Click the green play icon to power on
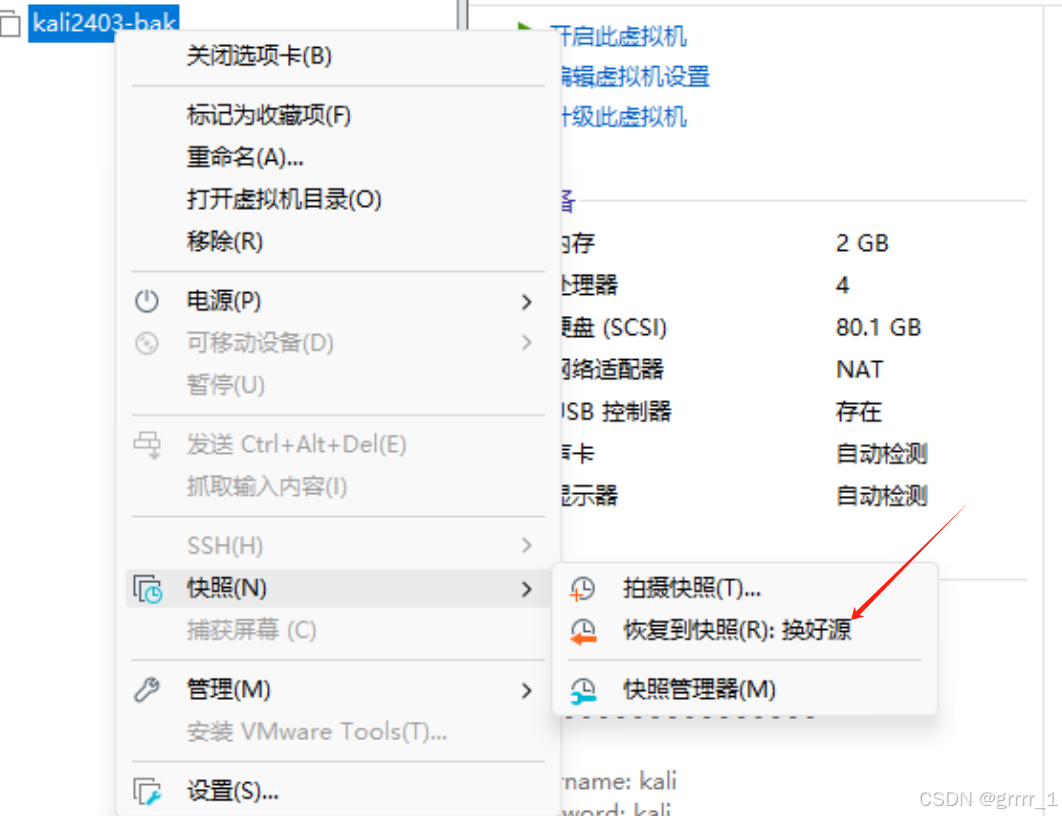 click(x=524, y=28)
